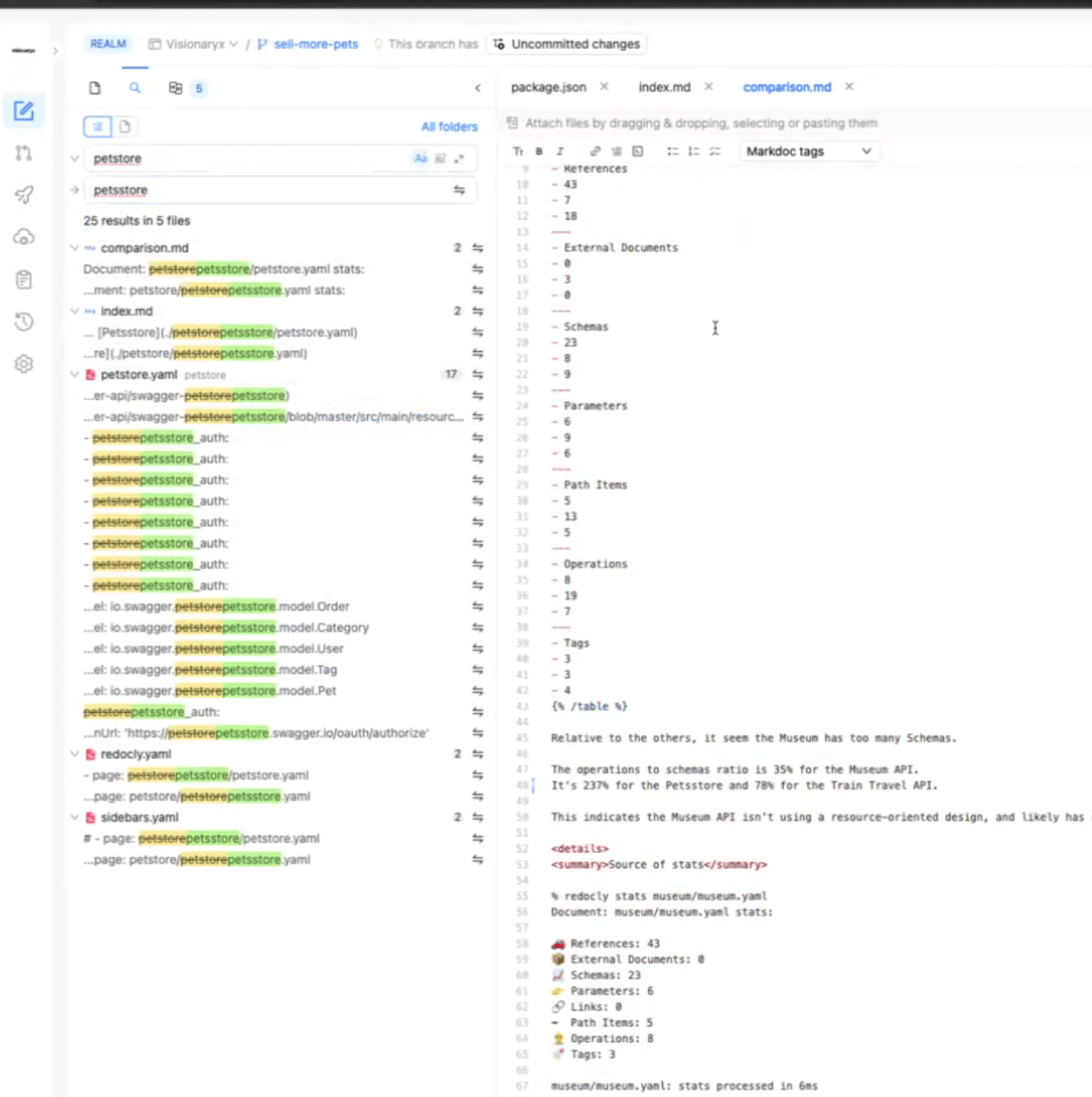Open the Visionaryx project dropdown

196,44
